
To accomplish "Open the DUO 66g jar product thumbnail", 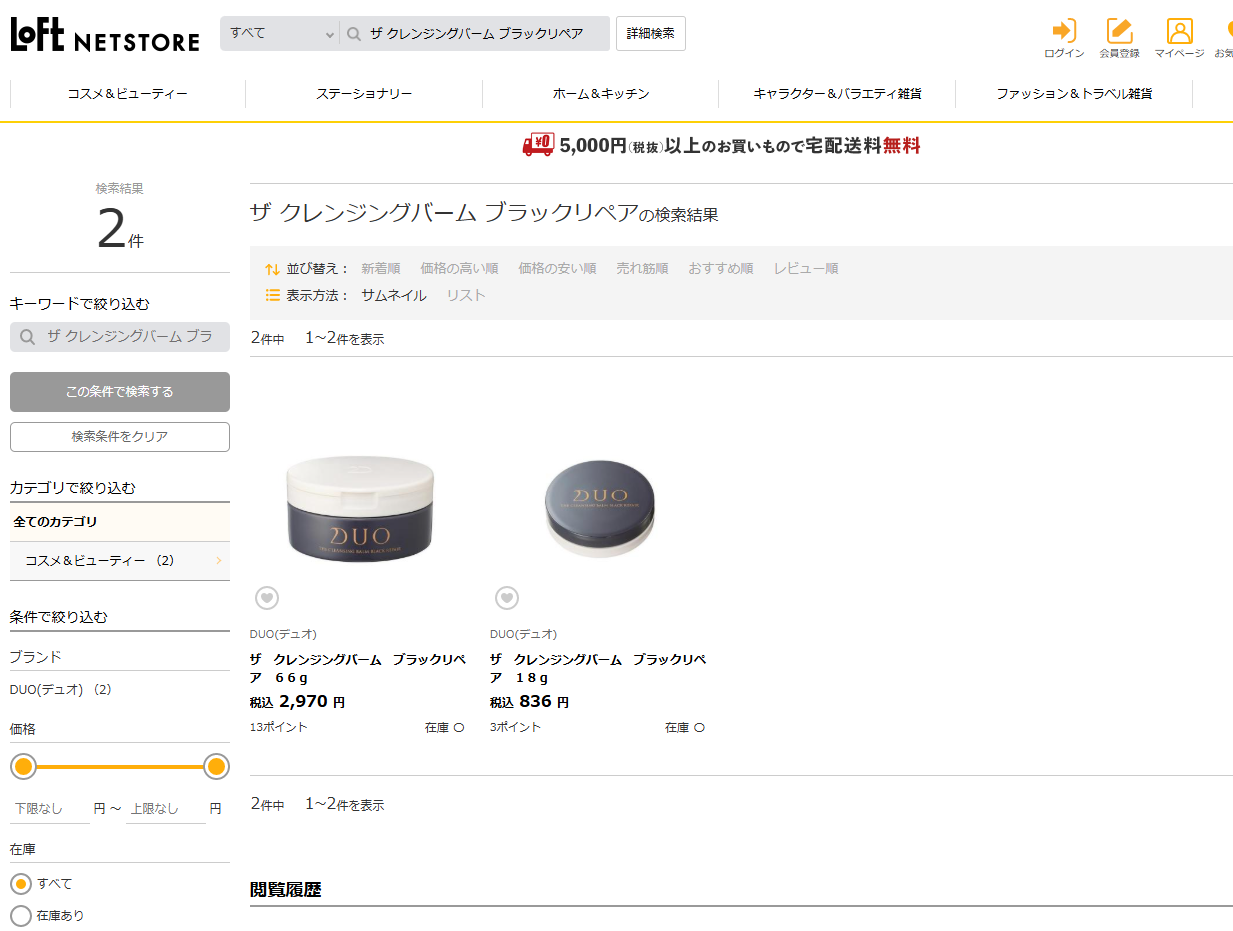I will (x=359, y=508).
